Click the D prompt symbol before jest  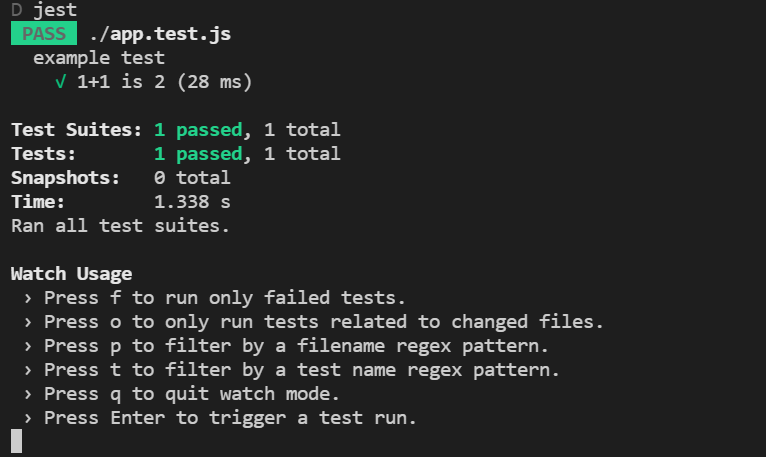pos(17,9)
